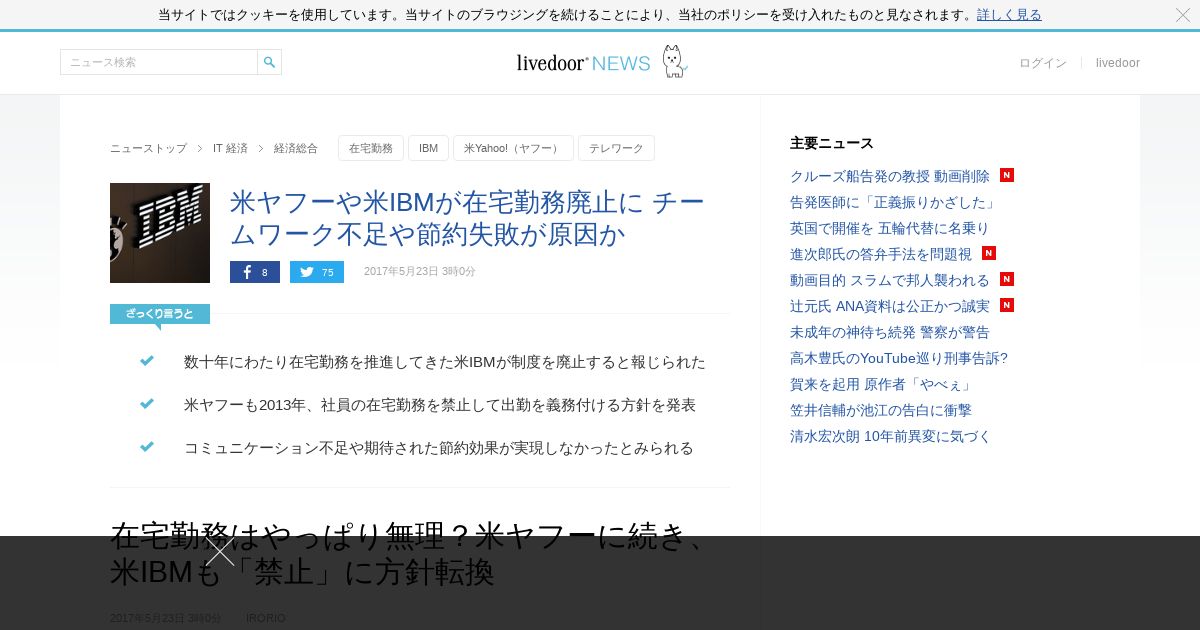Go to 経済総合 breadcrumb

(x=296, y=148)
